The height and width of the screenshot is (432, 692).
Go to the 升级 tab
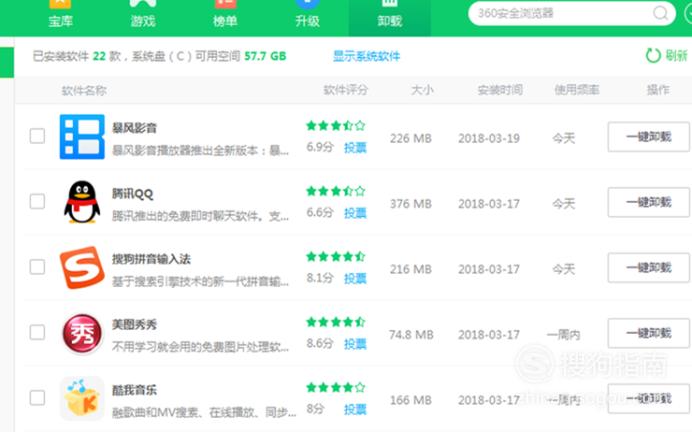307,15
